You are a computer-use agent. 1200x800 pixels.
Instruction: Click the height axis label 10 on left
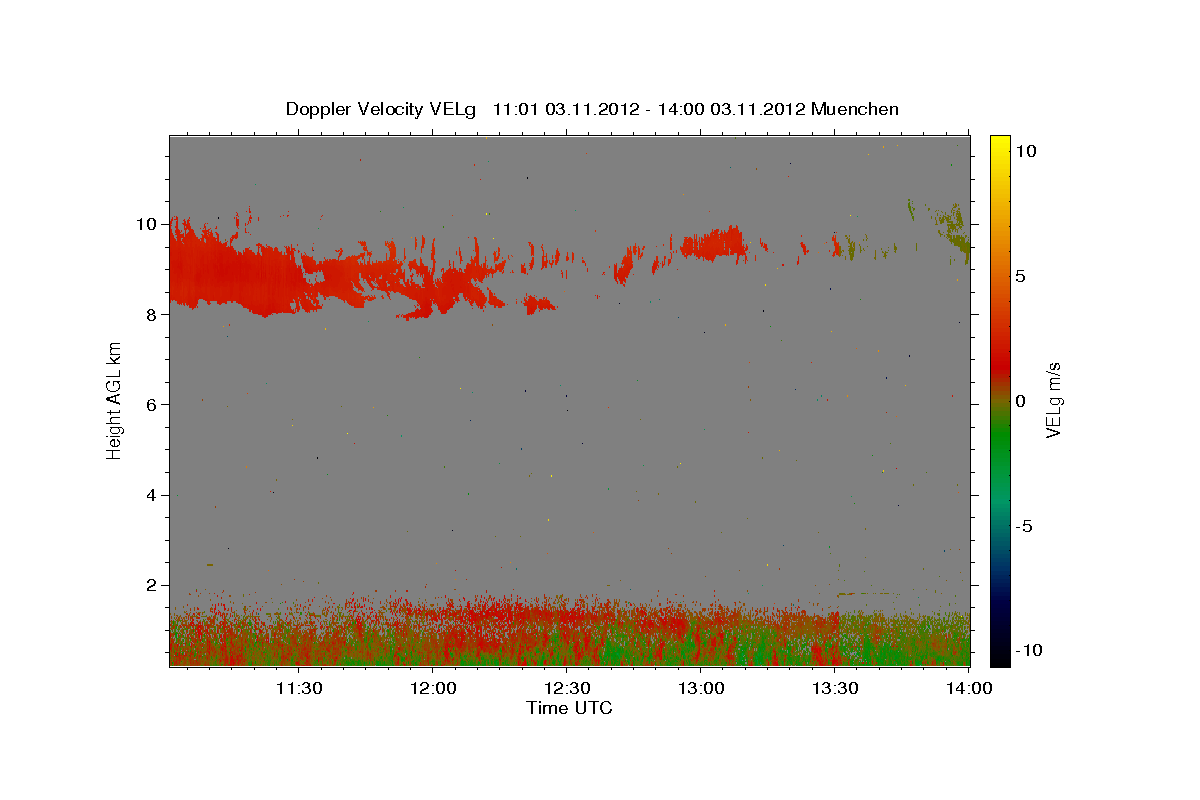click(x=147, y=224)
